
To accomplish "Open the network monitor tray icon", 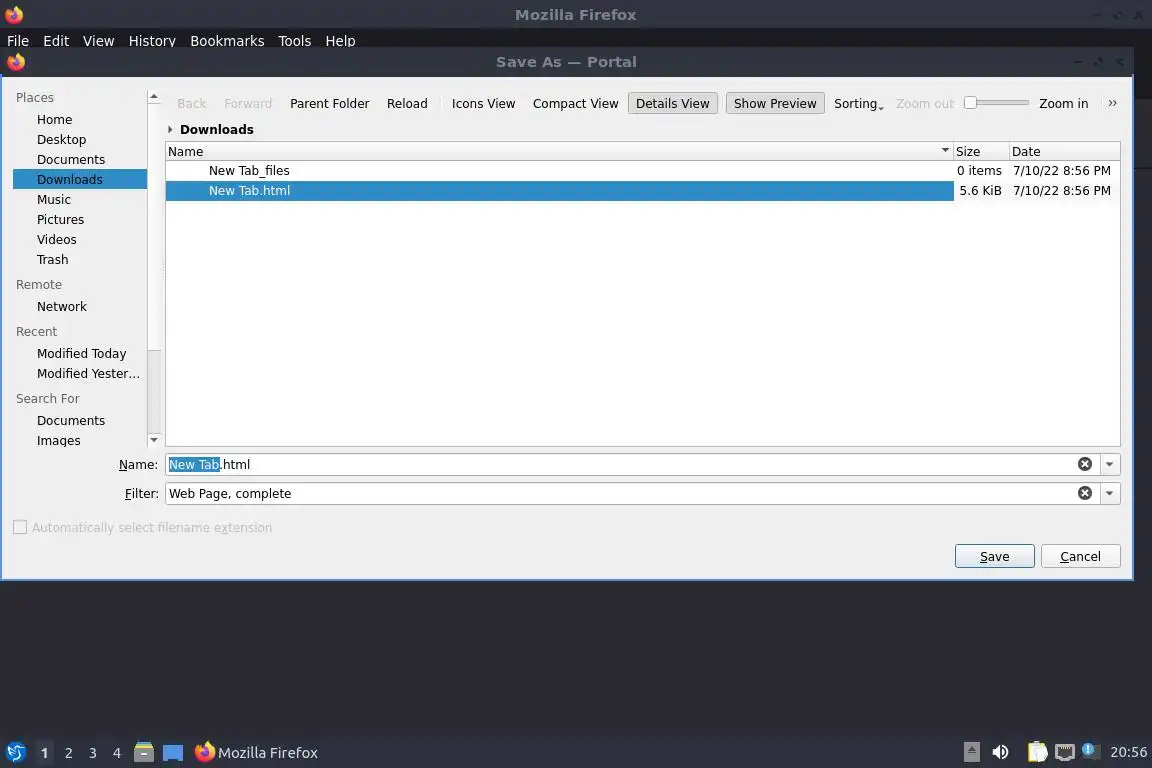I will click(x=1065, y=752).
